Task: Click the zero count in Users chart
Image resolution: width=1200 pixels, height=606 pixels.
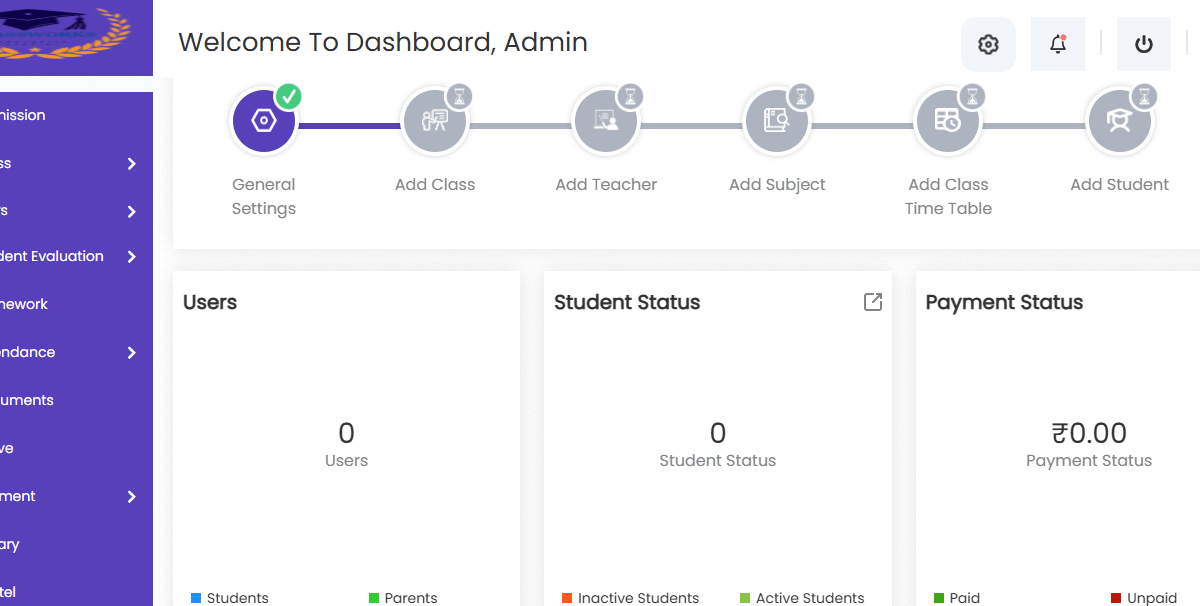Action: (346, 433)
